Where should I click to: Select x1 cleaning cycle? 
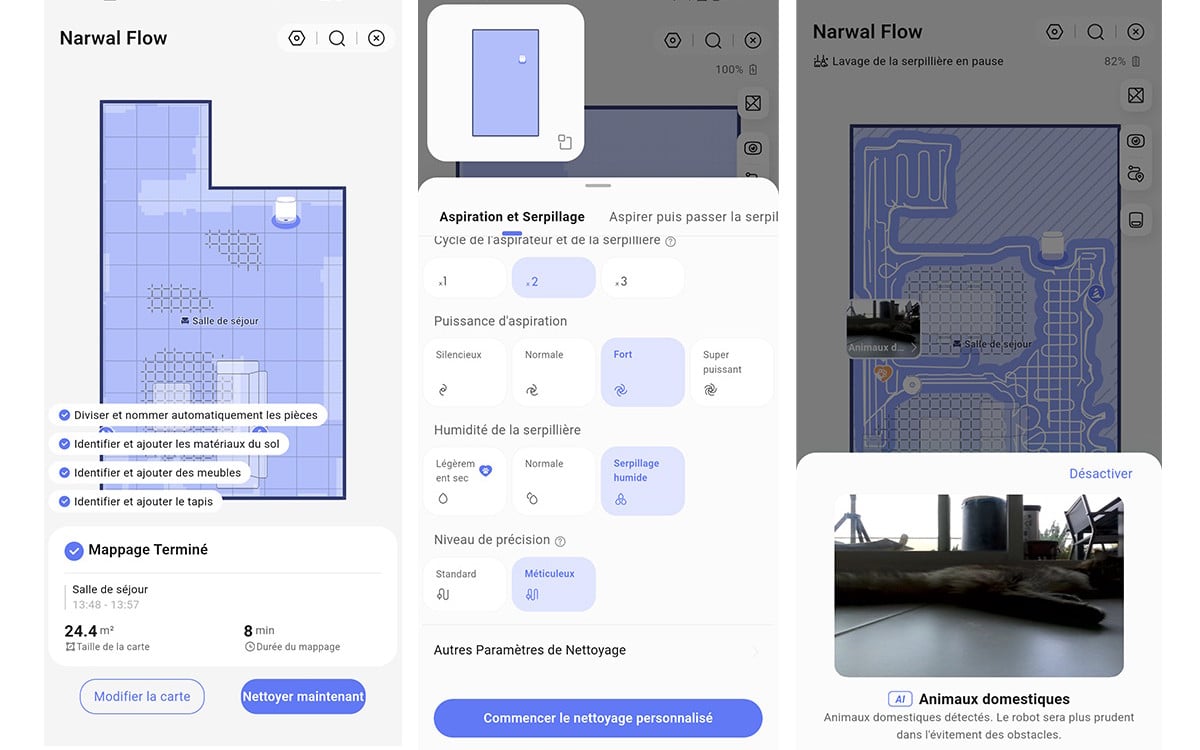tap(465, 278)
